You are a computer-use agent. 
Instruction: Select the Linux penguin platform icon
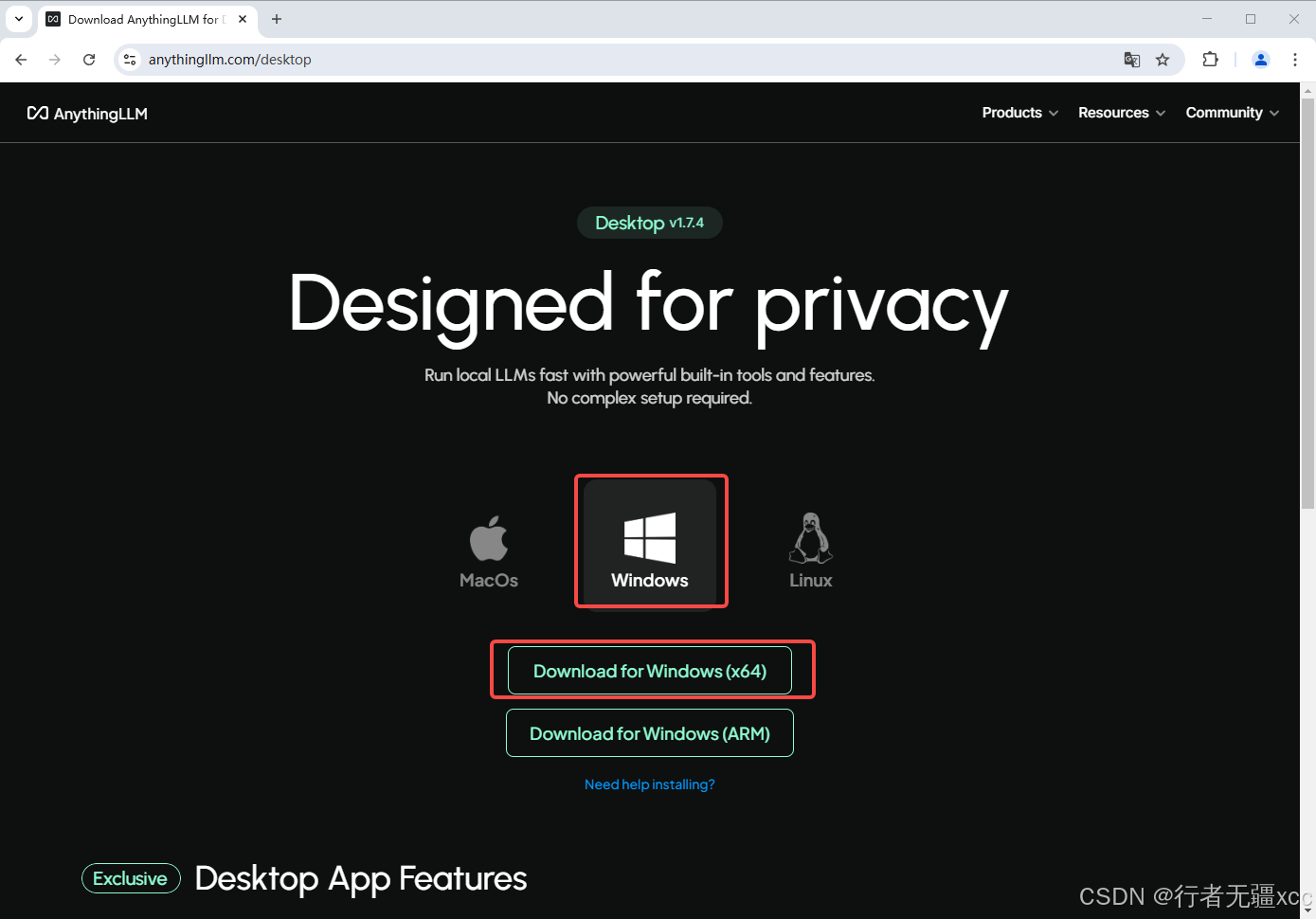[811, 551]
